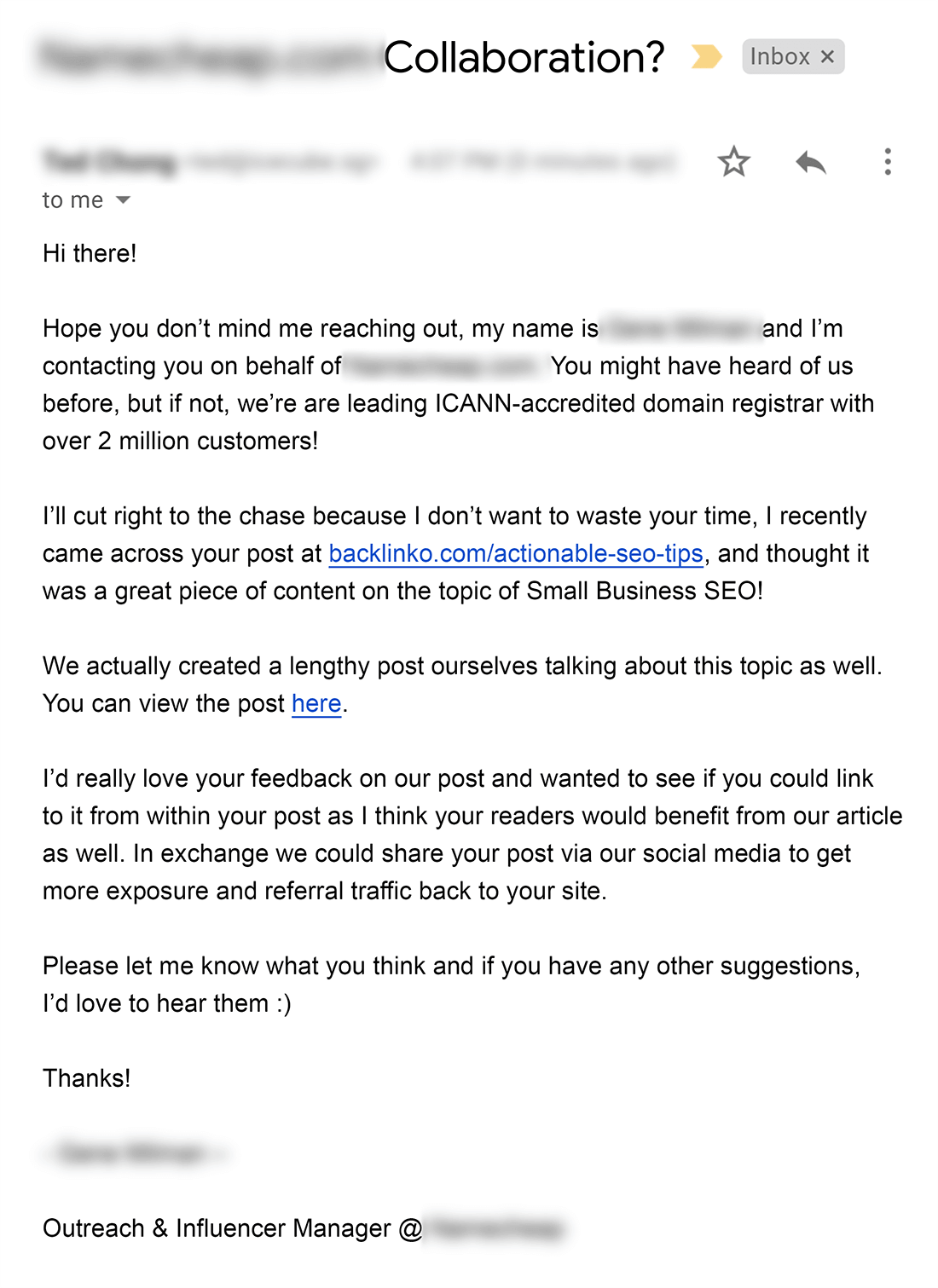Open Forward from the more-options menu
The height and width of the screenshot is (1288, 938).
pos(889,162)
